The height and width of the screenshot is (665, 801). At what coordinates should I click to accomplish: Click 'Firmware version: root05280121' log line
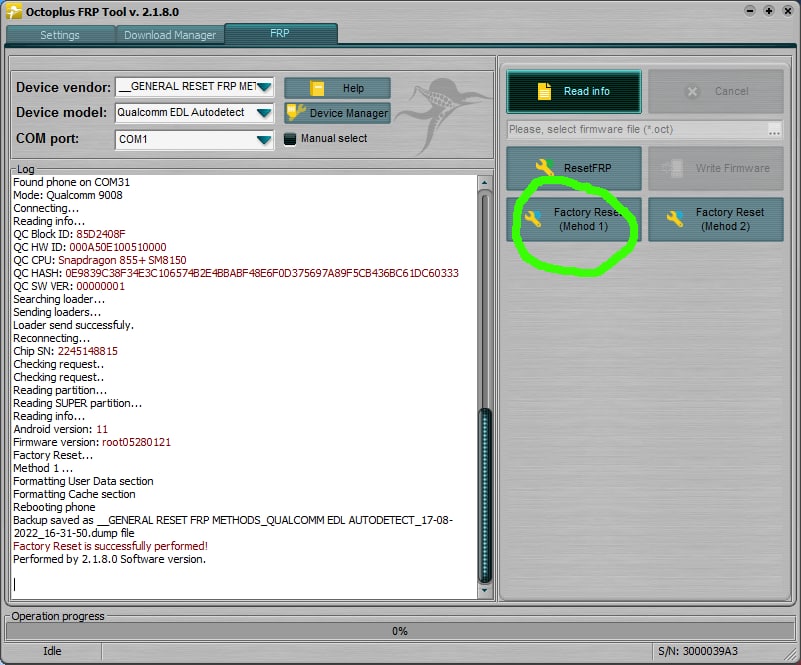[92, 442]
